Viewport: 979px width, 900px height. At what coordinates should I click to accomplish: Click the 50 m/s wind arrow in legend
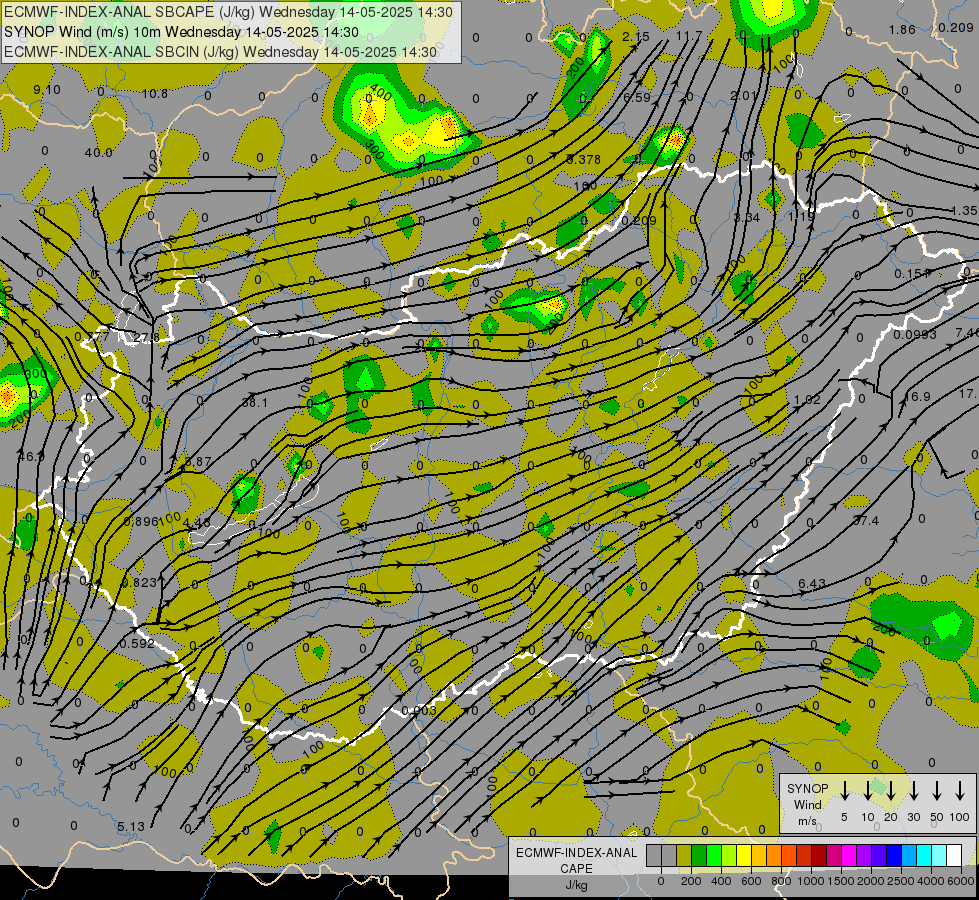937,791
